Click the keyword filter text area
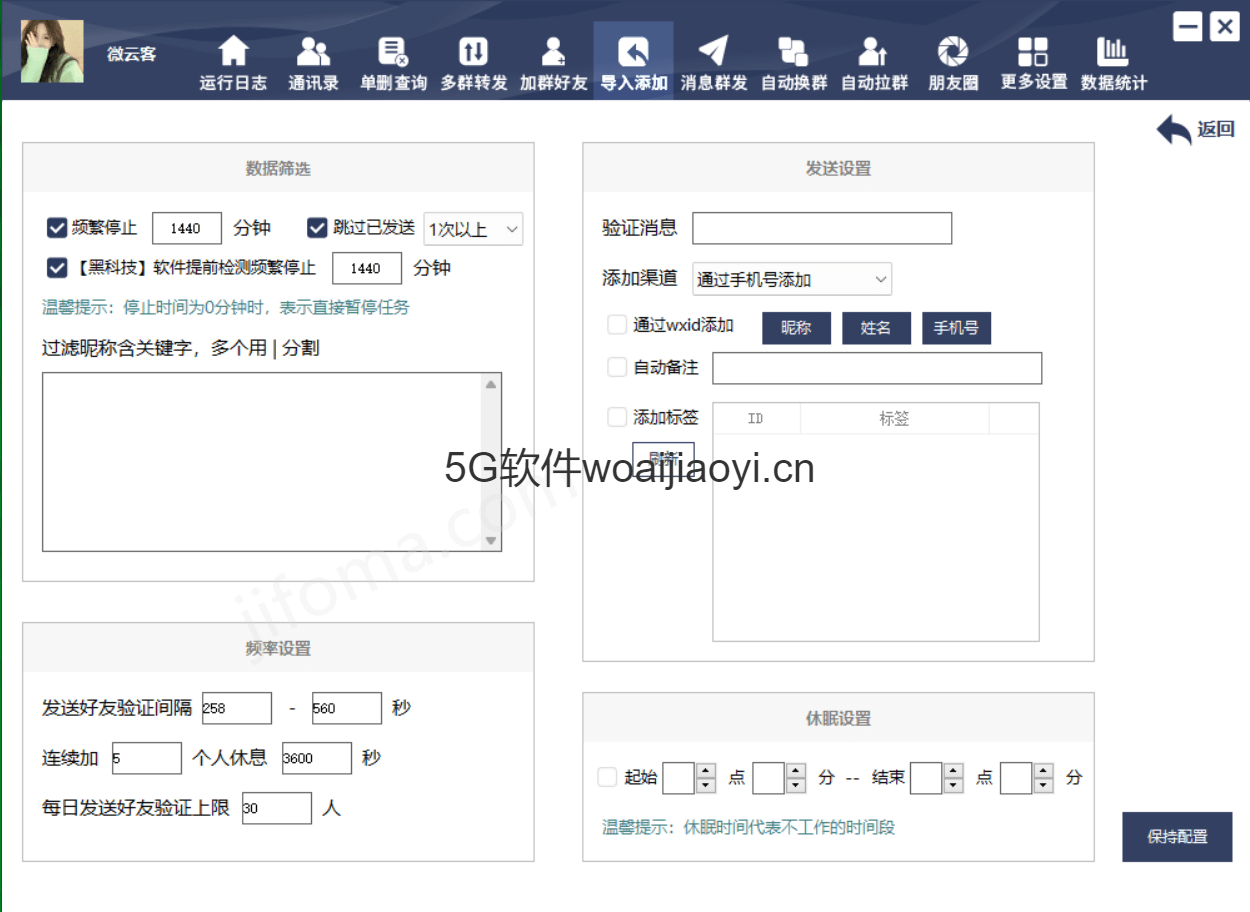Screen dimensions: 1250x912 pos(262,462)
